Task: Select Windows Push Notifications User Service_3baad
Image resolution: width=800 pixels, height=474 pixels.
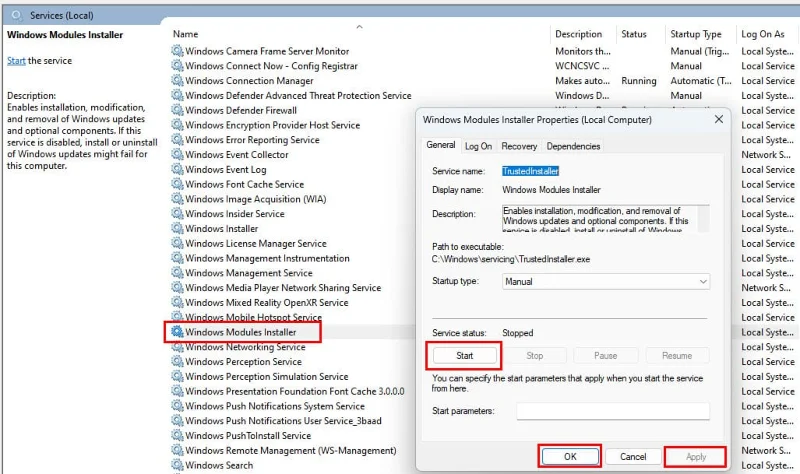Action: (x=283, y=421)
